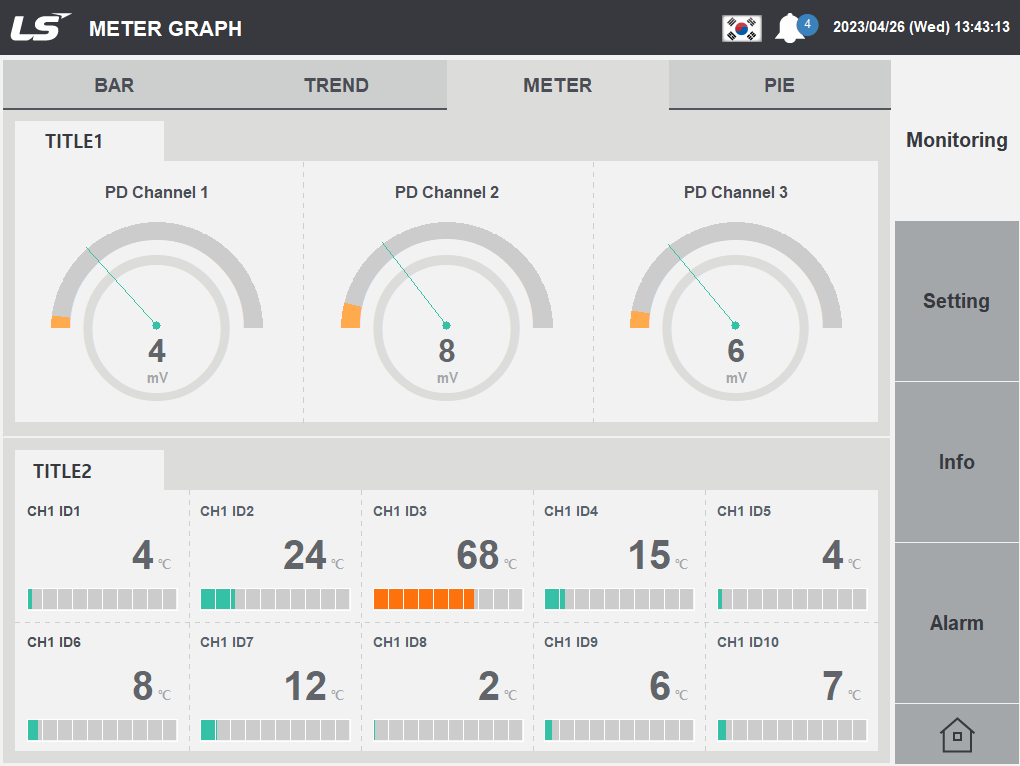Switch to the BAR graph view
Screen dimensions: 1020x766
[x=114, y=85]
